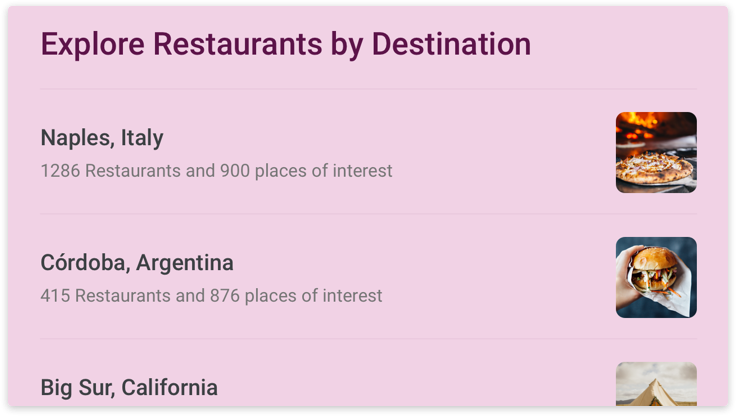Select the Big Sur, California destination title
This screenshot has height=416, width=736.
(129, 388)
